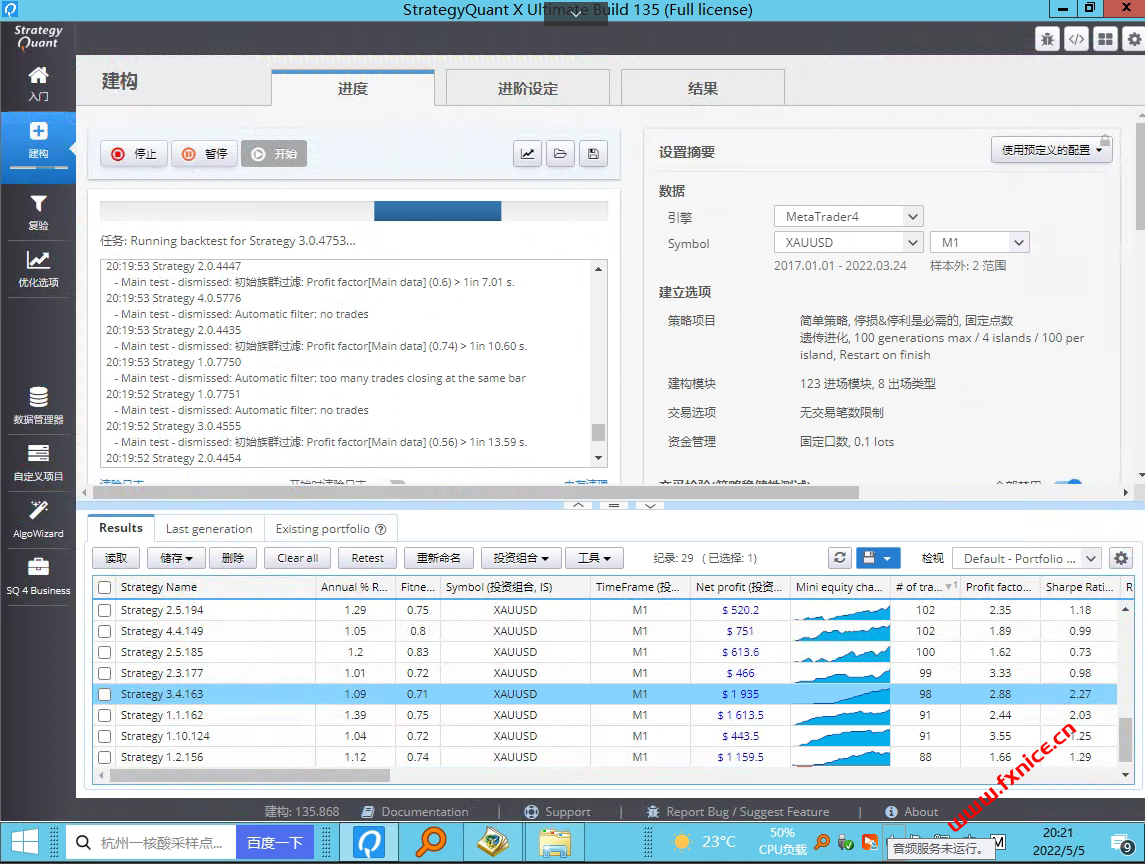The width and height of the screenshot is (1145, 864).
Task: Switch to the 进度 progress tab
Action: tap(353, 88)
